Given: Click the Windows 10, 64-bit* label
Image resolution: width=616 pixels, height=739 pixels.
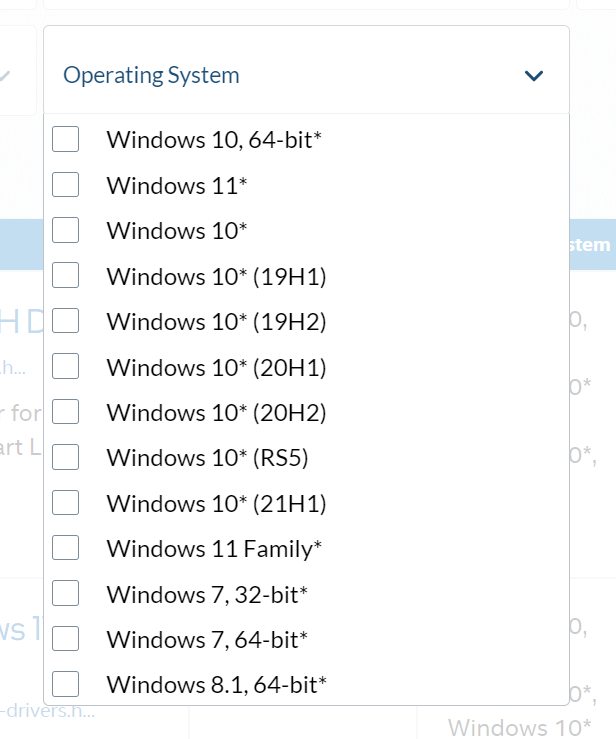Looking at the screenshot, I should [214, 140].
